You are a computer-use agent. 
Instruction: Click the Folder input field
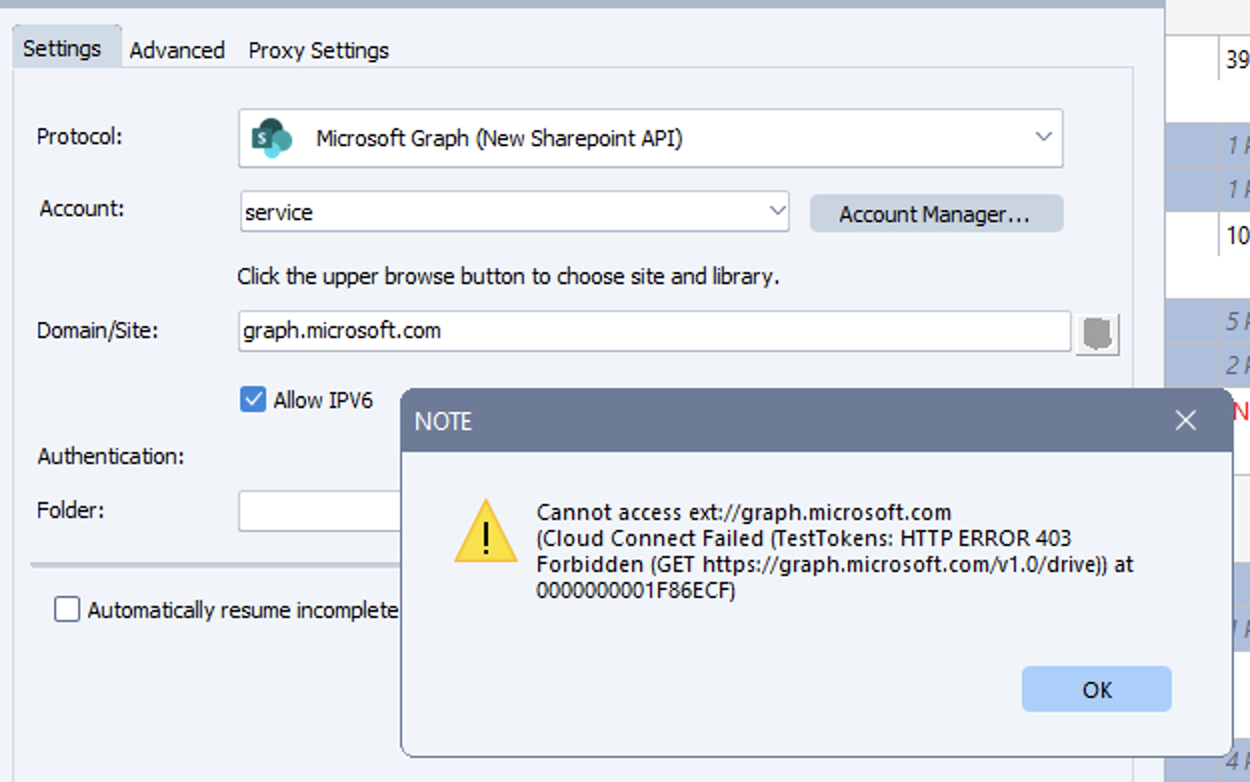320,511
